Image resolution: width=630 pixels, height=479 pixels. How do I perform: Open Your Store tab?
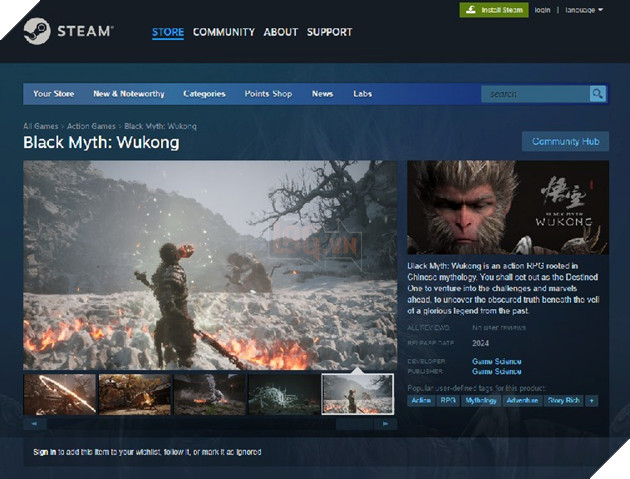53,94
